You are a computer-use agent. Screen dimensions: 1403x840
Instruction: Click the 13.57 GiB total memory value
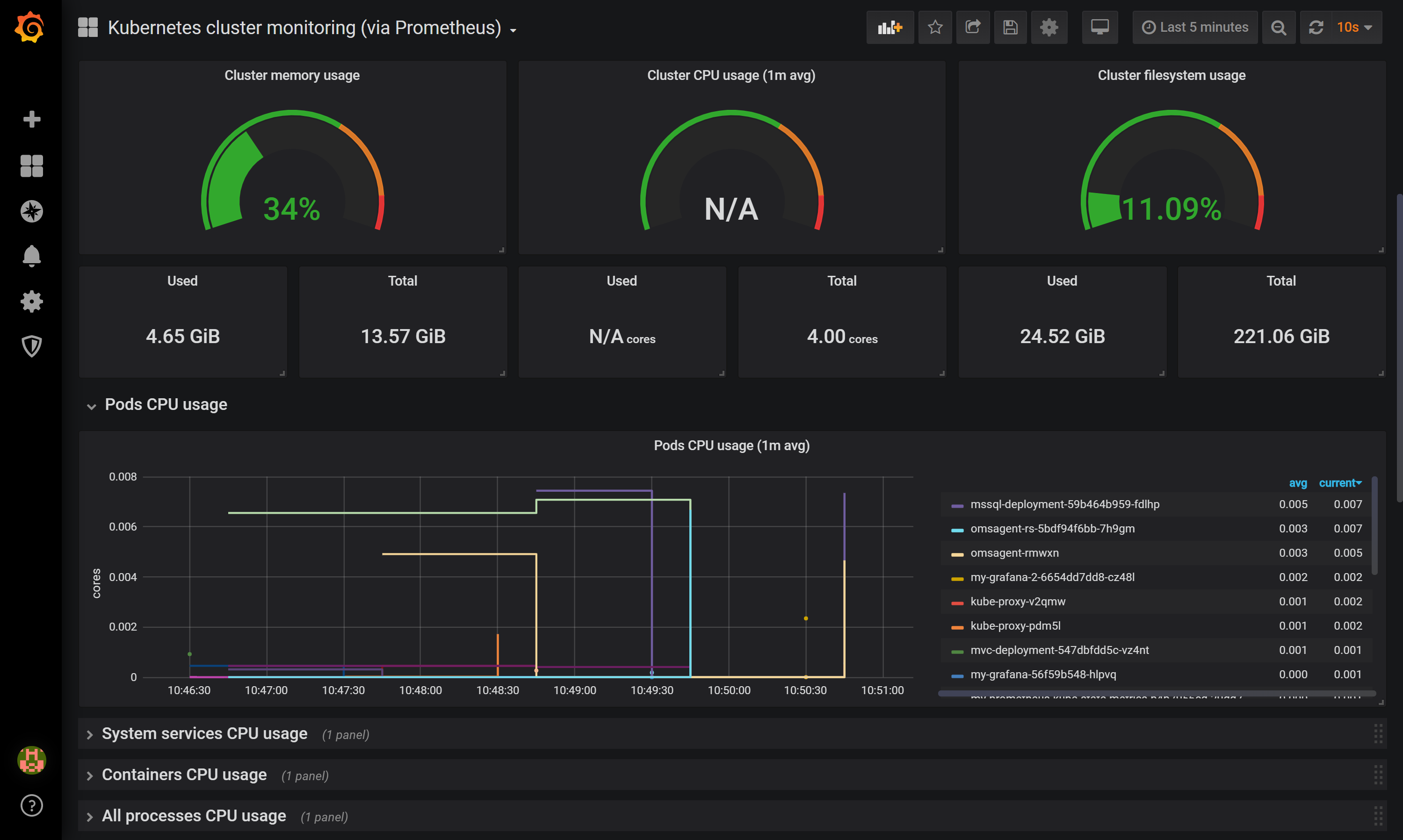pyautogui.click(x=403, y=336)
